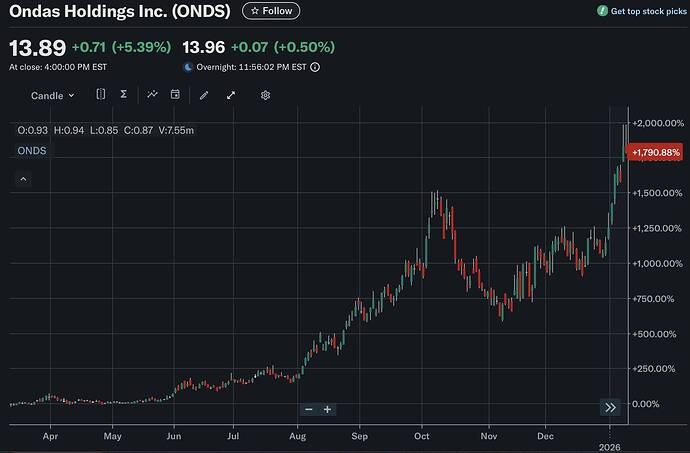Click the compare line chart icon
The image size is (690, 453).
tap(152, 95)
